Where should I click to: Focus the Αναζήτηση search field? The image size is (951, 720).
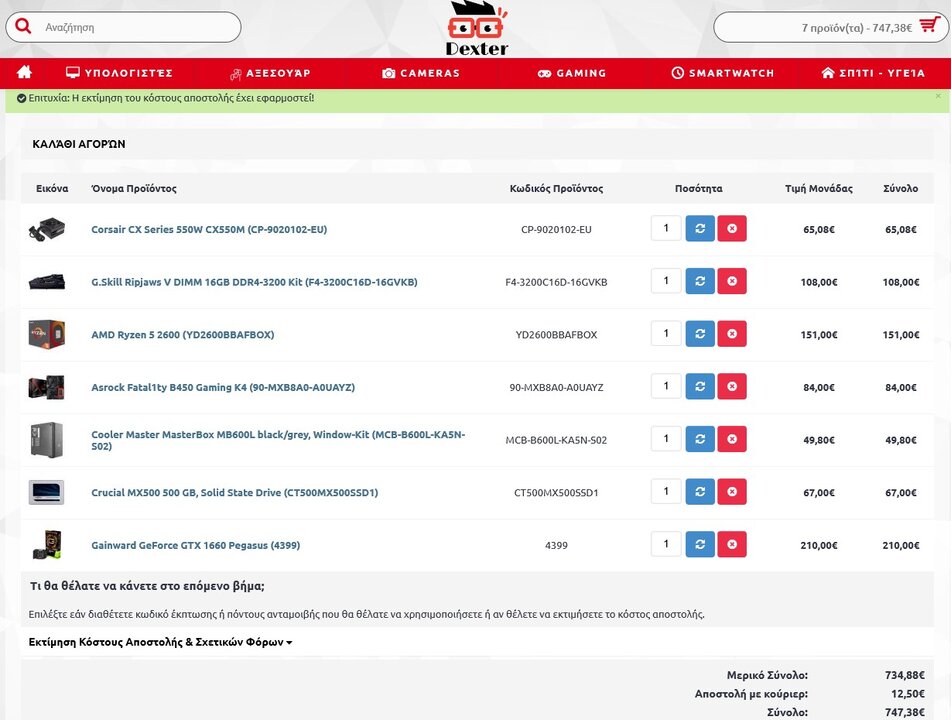coord(124,27)
